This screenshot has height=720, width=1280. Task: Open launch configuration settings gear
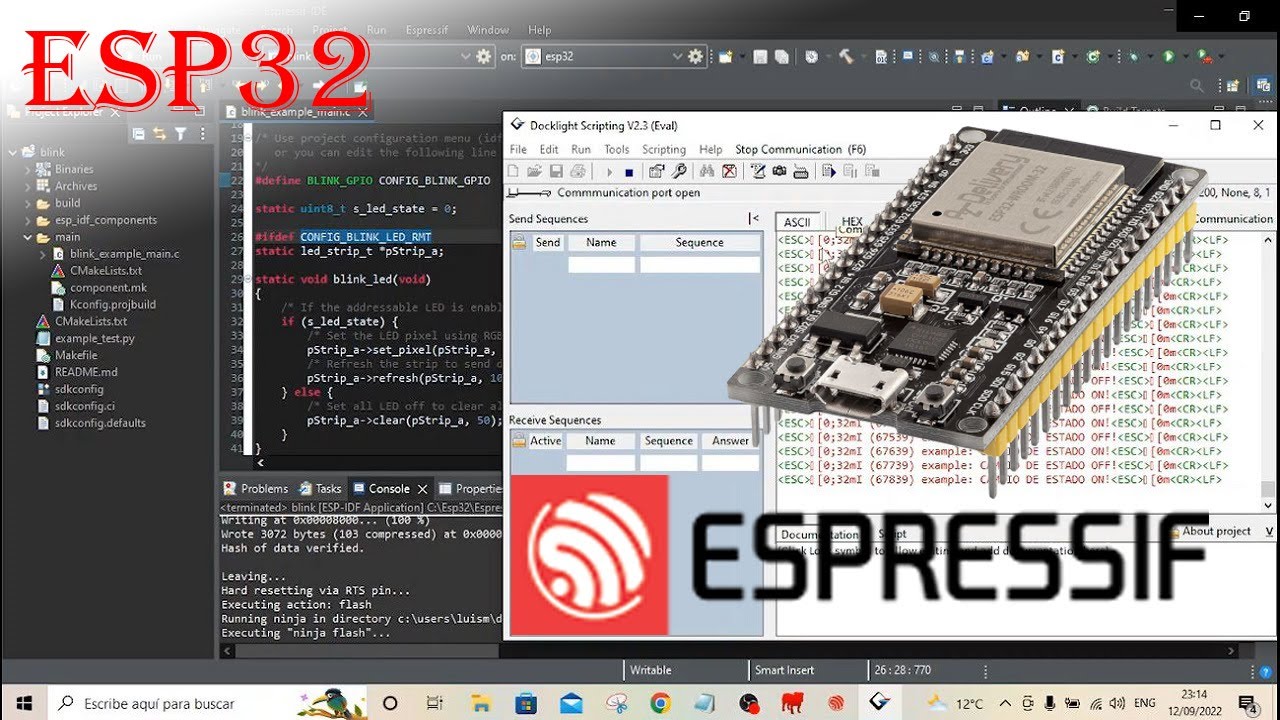coord(482,57)
